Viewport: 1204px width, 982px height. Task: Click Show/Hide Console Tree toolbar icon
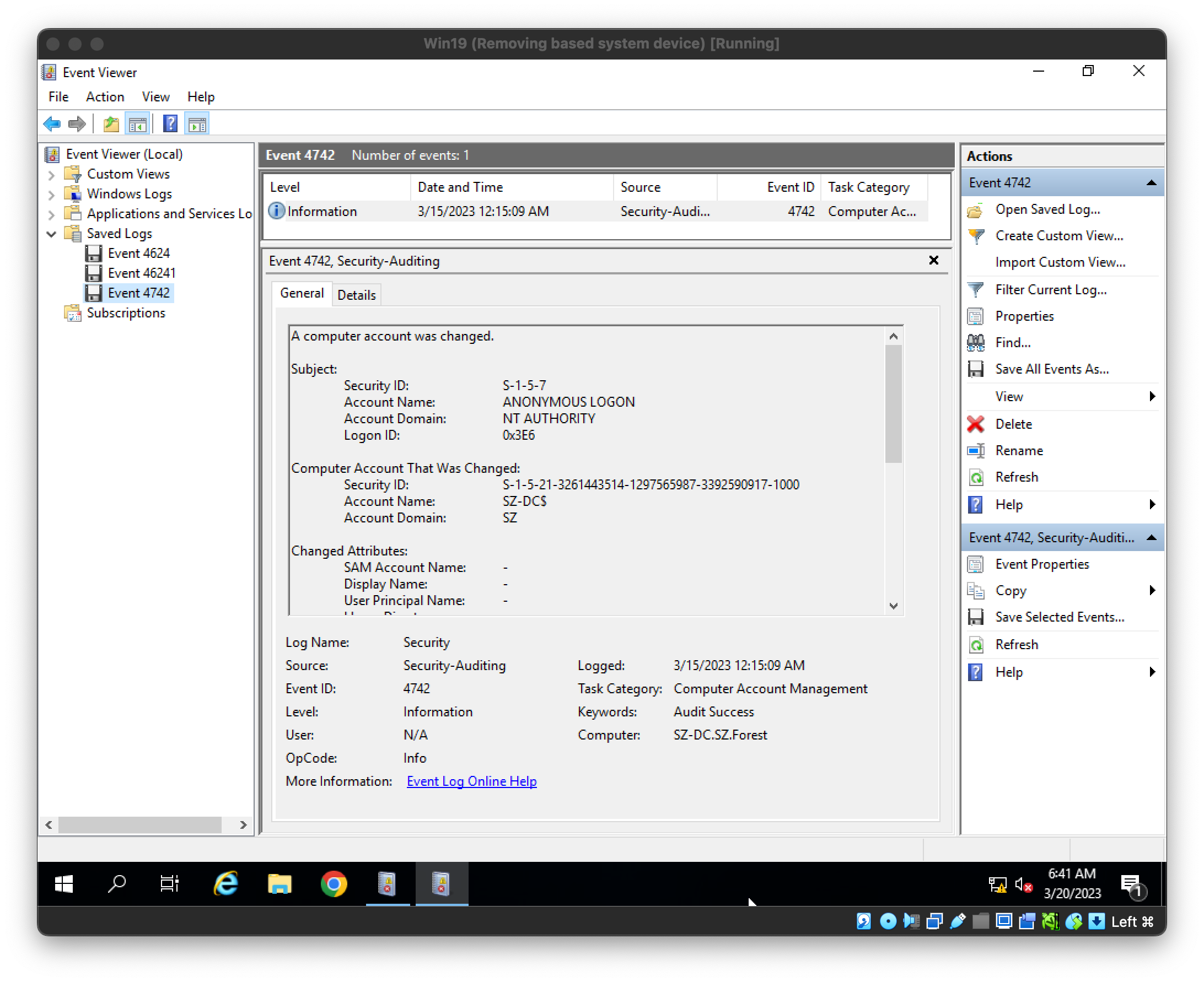(137, 123)
